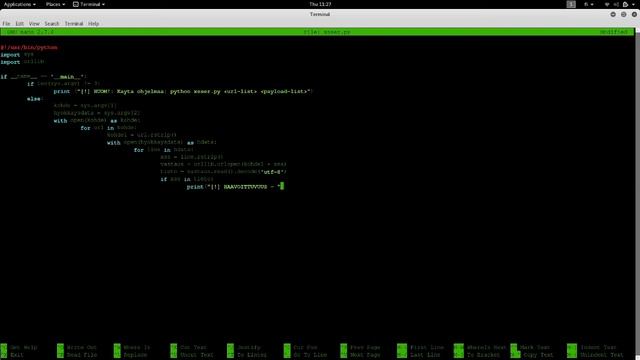Click the Replace shortcut
The image size is (640, 360).
[130, 355]
